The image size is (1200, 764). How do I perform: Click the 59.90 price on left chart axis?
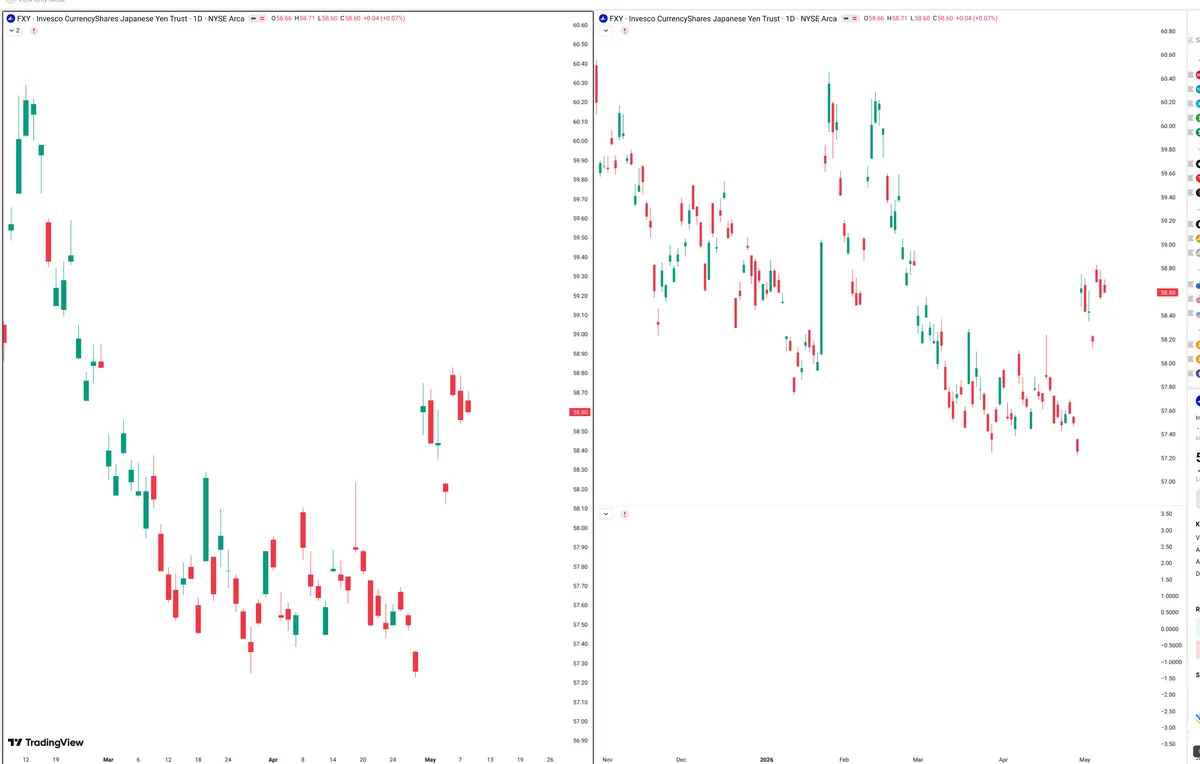pos(580,160)
